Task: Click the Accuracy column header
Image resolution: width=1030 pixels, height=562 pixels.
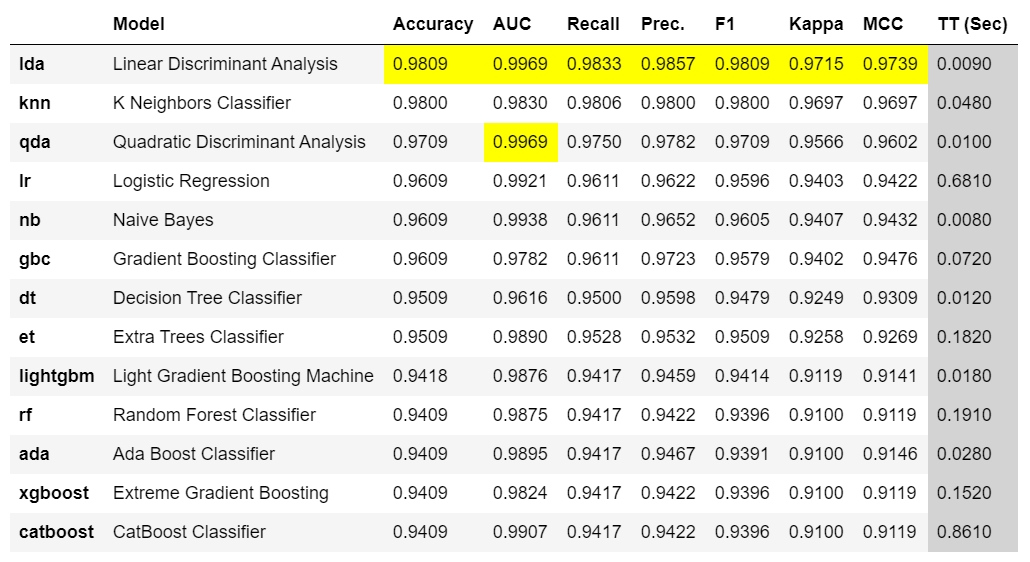Action: (432, 24)
